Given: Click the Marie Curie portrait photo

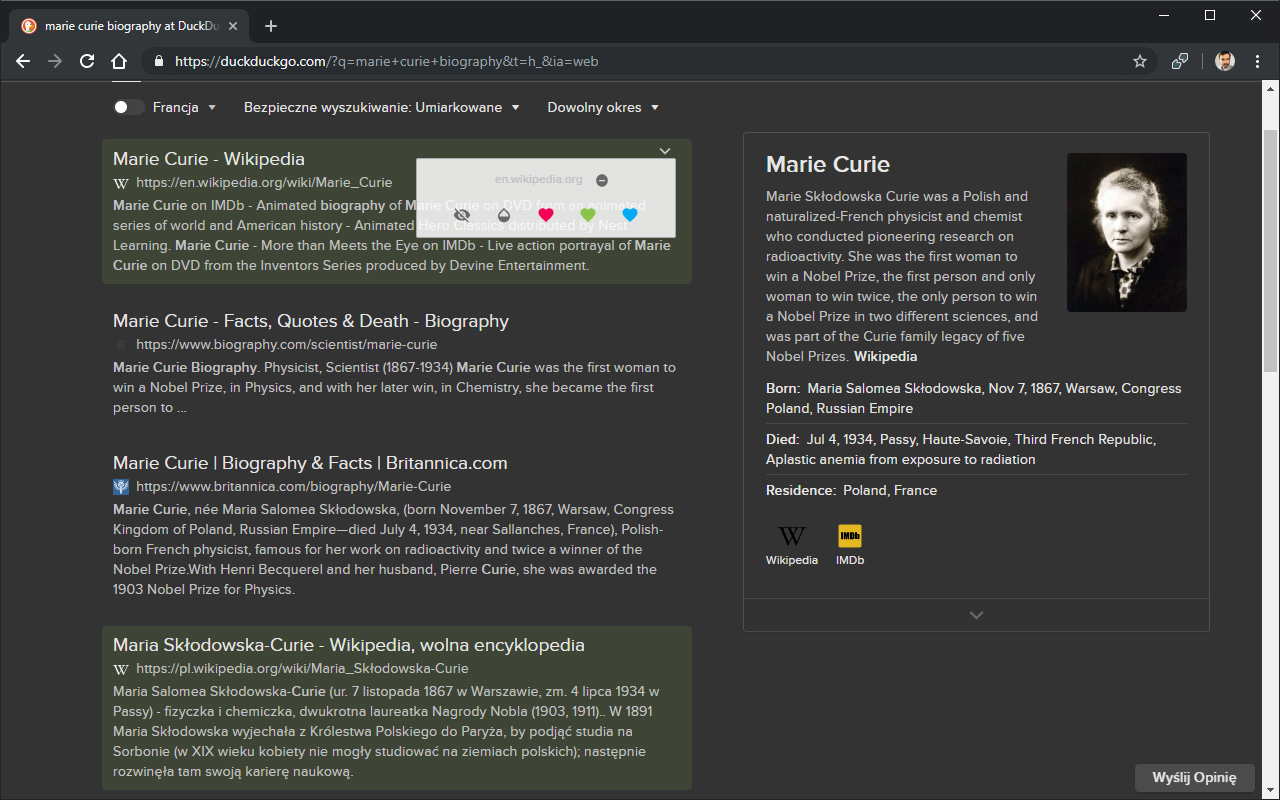Looking at the screenshot, I should tap(1127, 232).
